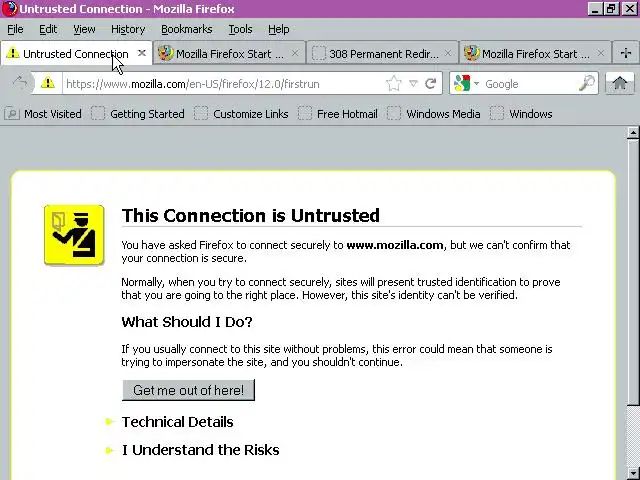Open the Edit menu
This screenshot has height=480, width=640.
click(48, 29)
